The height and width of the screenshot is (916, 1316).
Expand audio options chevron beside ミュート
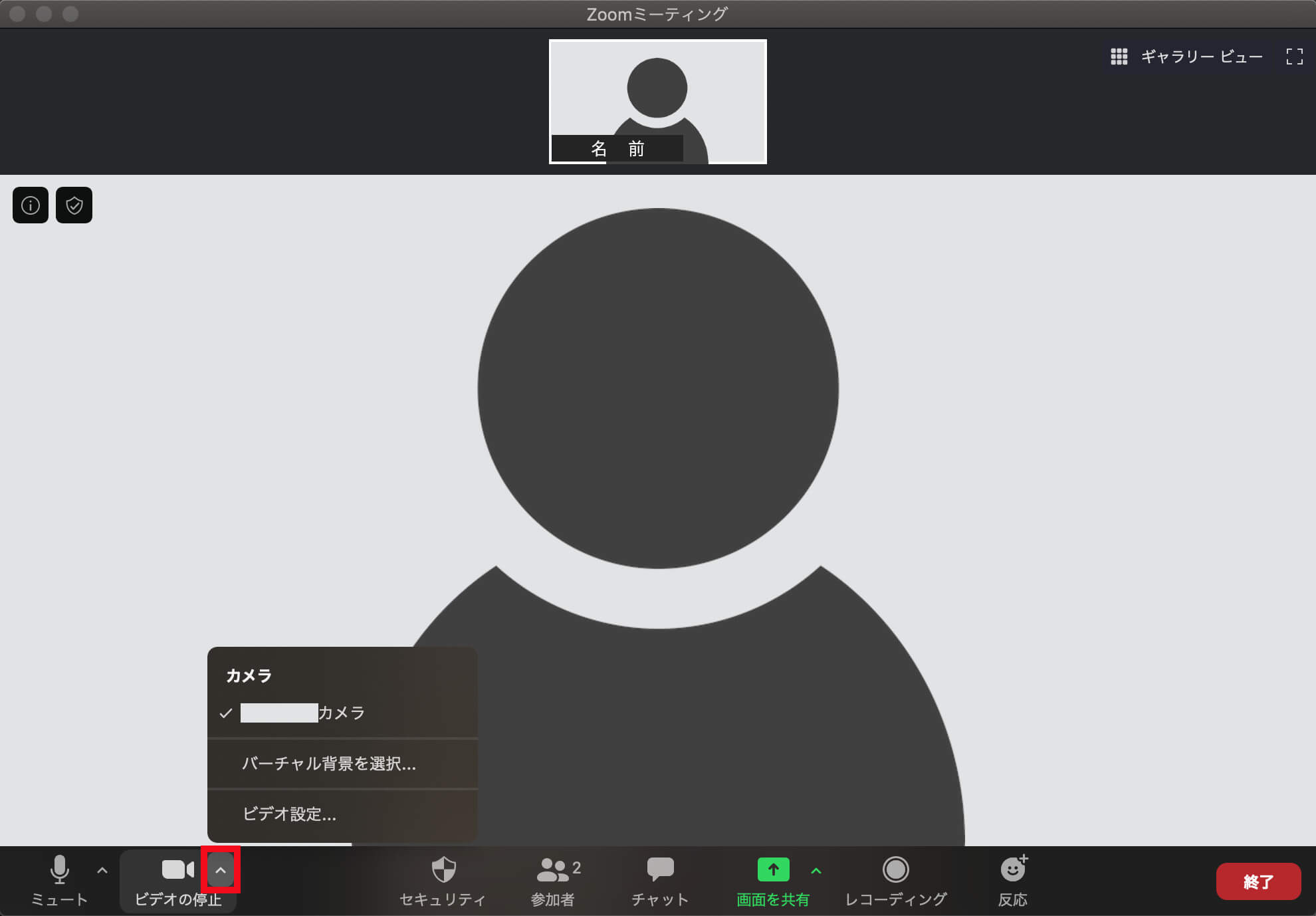click(x=102, y=870)
